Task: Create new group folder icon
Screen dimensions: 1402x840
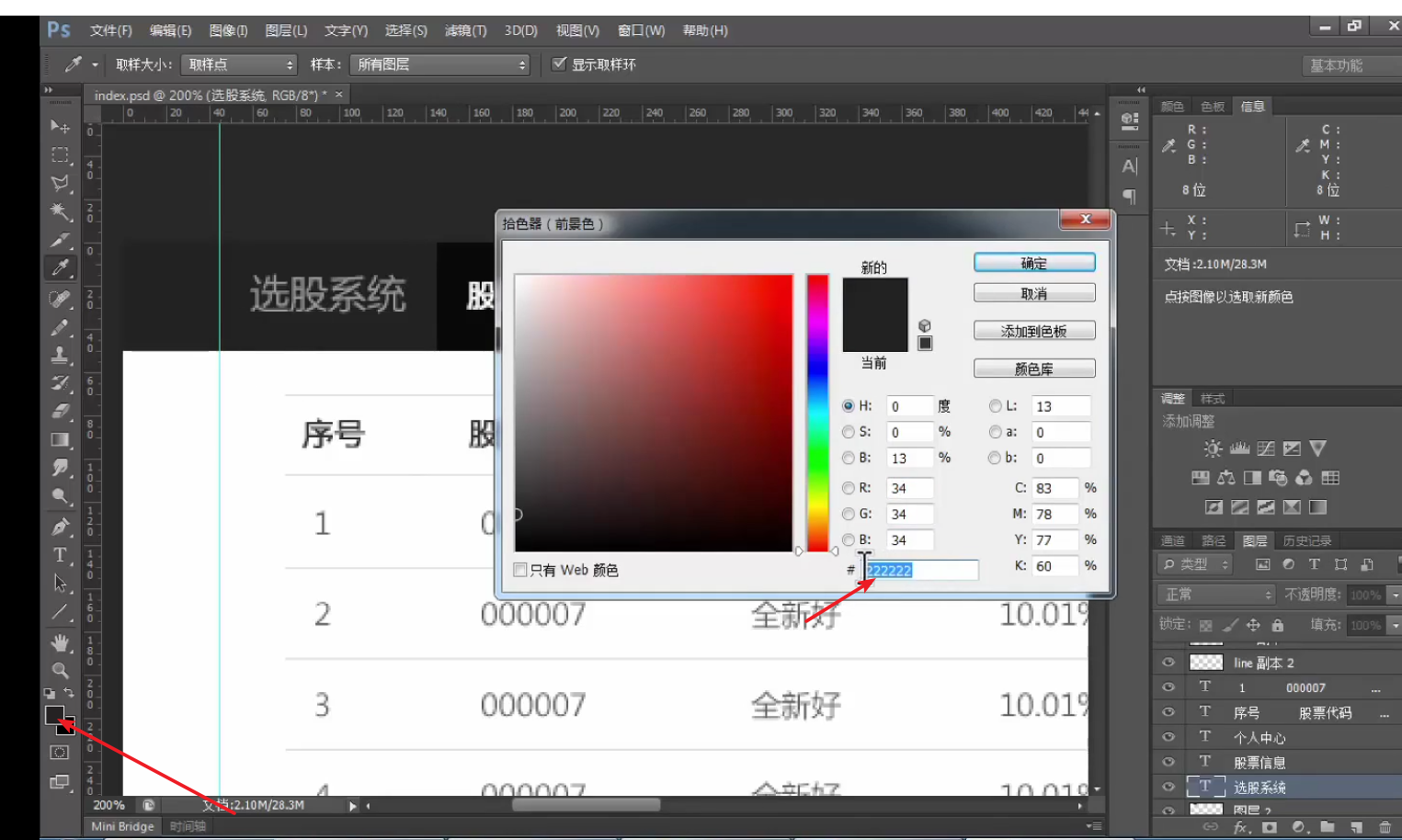Action: pos(1327,827)
